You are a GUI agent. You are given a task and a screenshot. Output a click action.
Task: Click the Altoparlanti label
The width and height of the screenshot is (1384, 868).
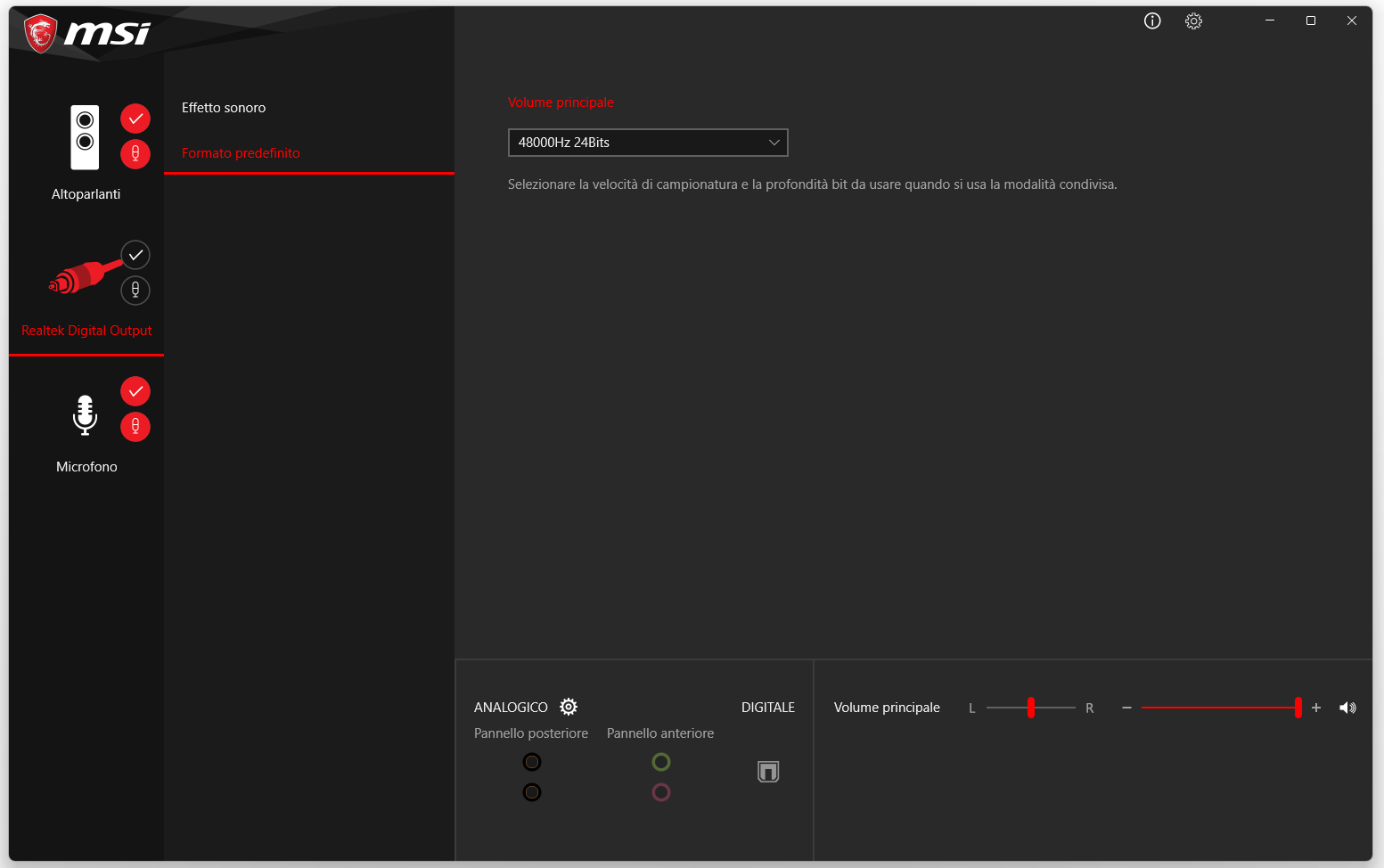click(x=86, y=194)
